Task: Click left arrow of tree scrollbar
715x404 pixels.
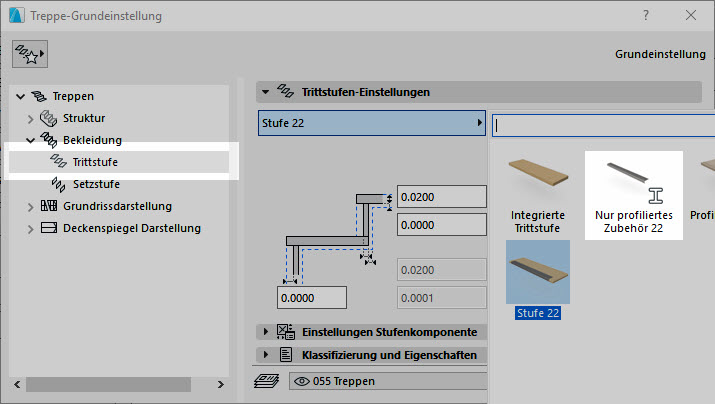Action: (17, 384)
